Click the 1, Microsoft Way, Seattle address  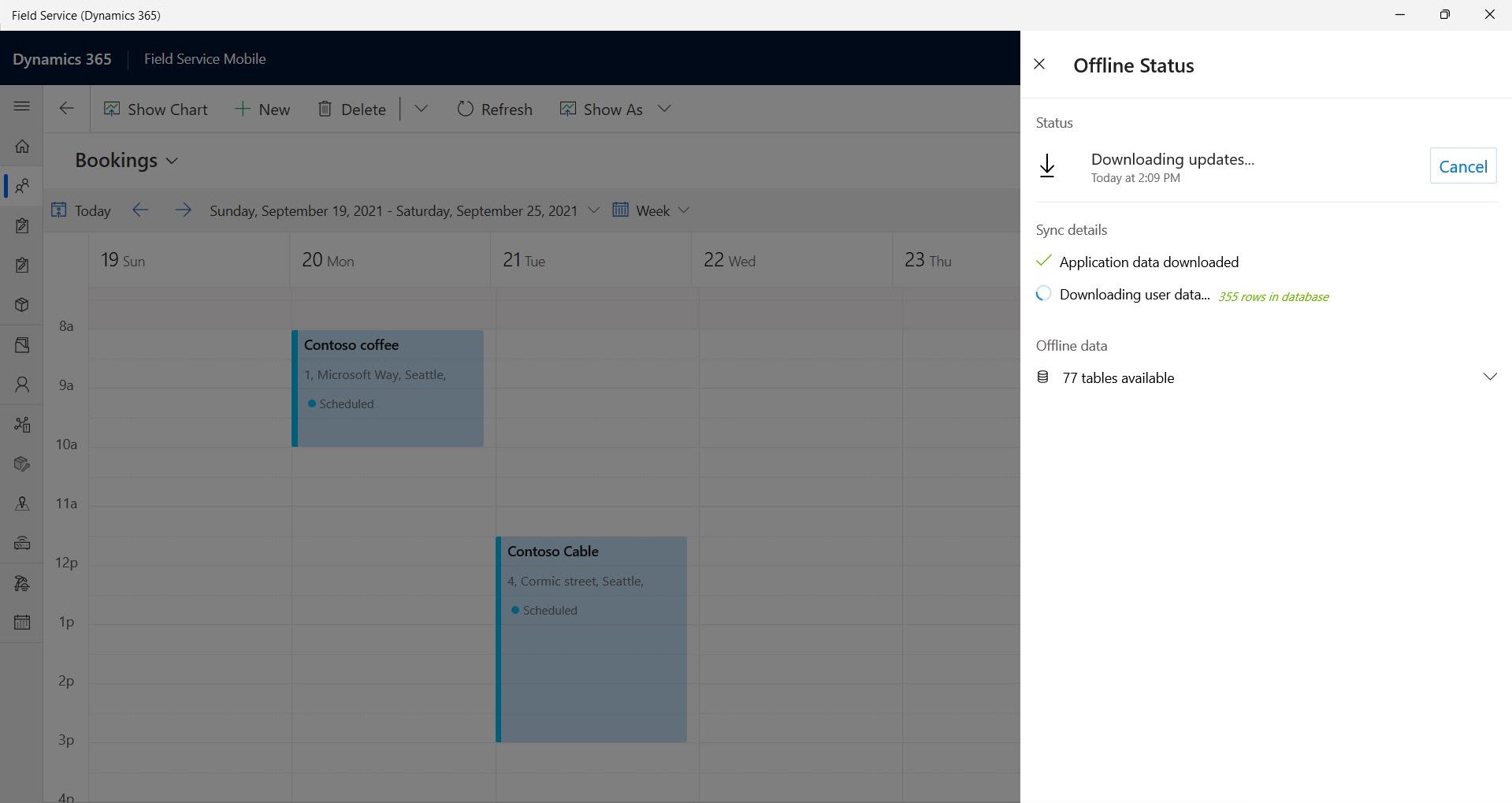click(x=375, y=374)
